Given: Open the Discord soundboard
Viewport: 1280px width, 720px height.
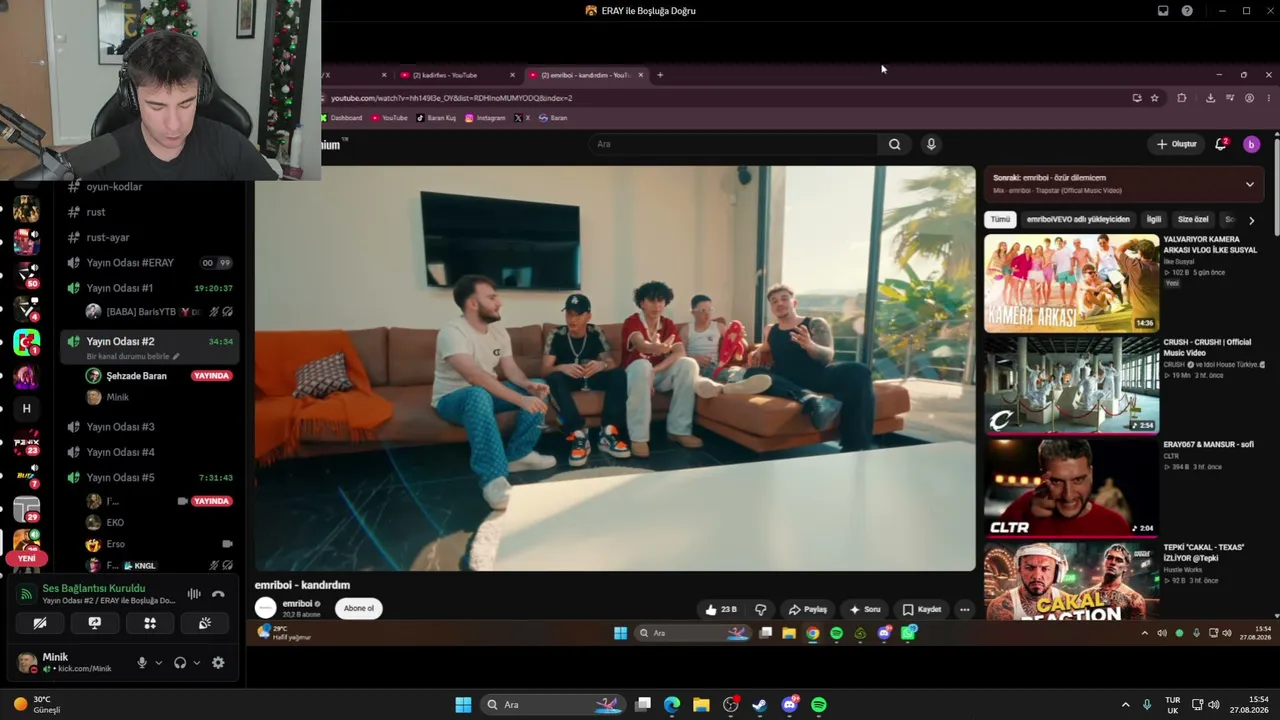Looking at the screenshot, I should 205,623.
